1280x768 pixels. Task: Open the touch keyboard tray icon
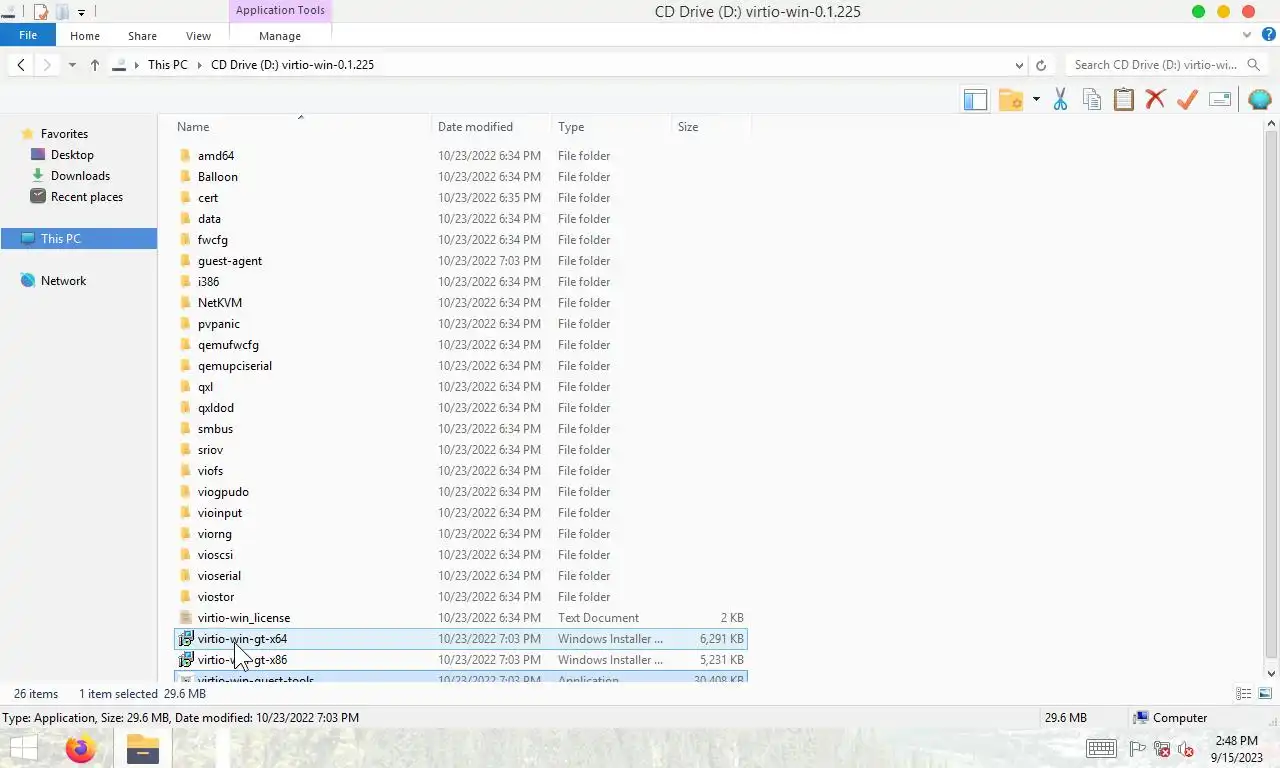1101,749
